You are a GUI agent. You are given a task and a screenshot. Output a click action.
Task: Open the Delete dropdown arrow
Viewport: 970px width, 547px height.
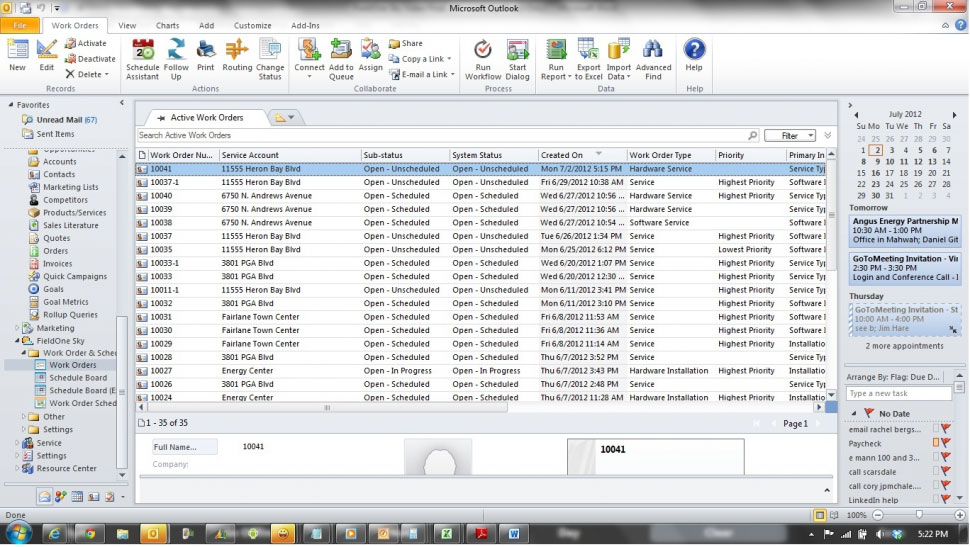(x=106, y=74)
